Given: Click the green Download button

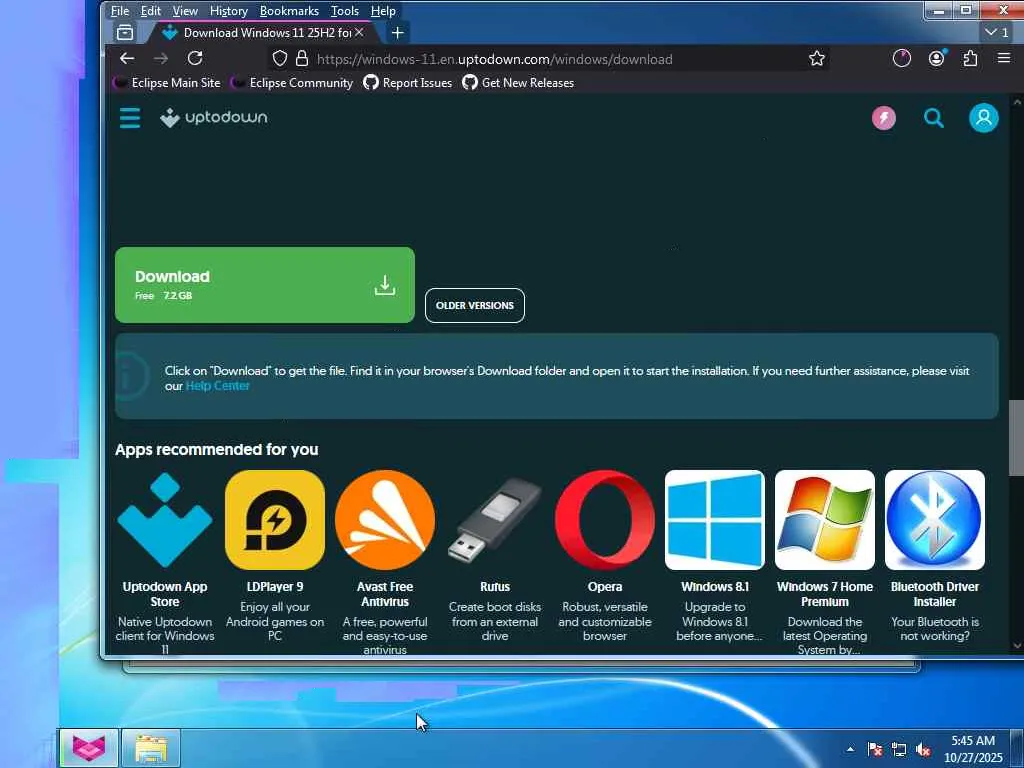Looking at the screenshot, I should [264, 285].
